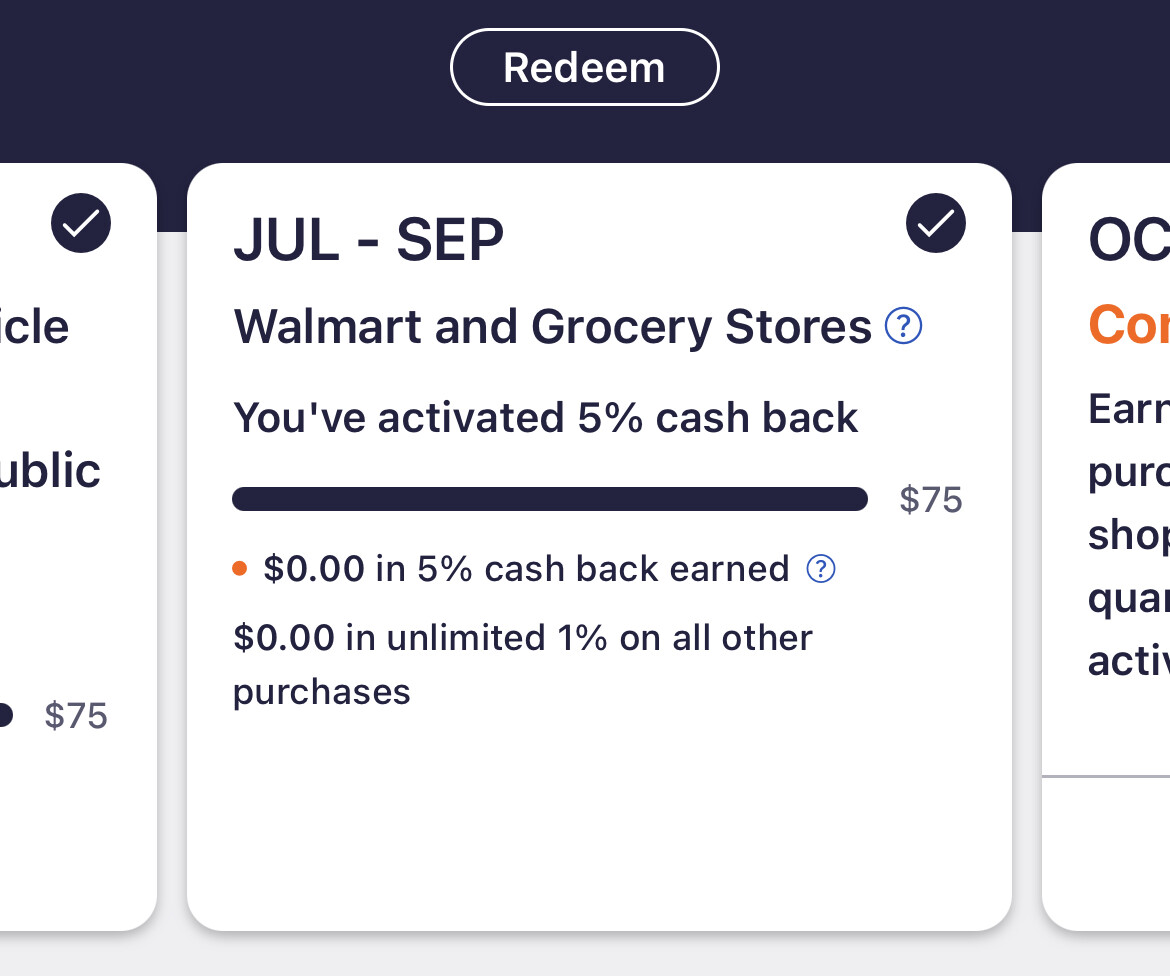Open help for Walmart and Grocery Stores

[x=904, y=326]
